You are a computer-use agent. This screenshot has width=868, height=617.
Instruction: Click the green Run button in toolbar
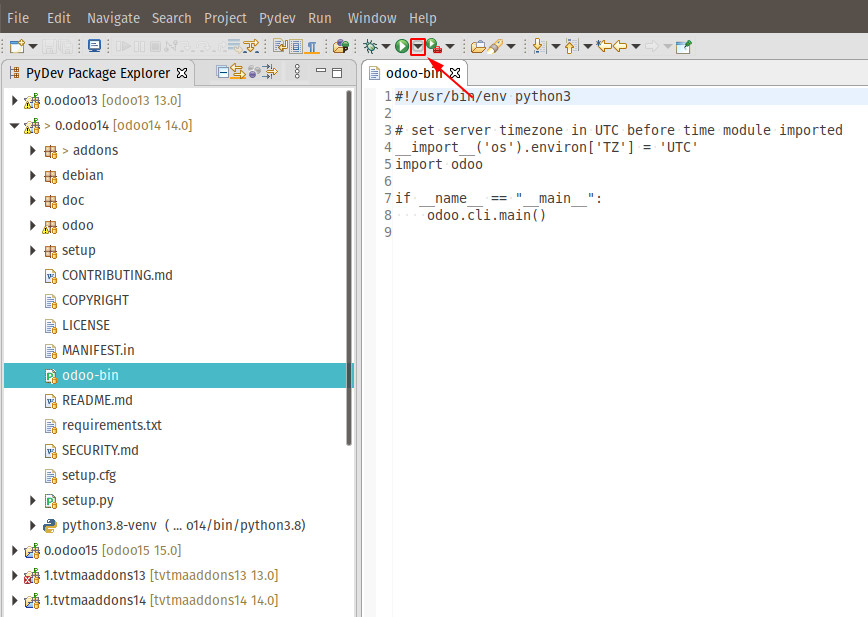pyautogui.click(x=401, y=46)
